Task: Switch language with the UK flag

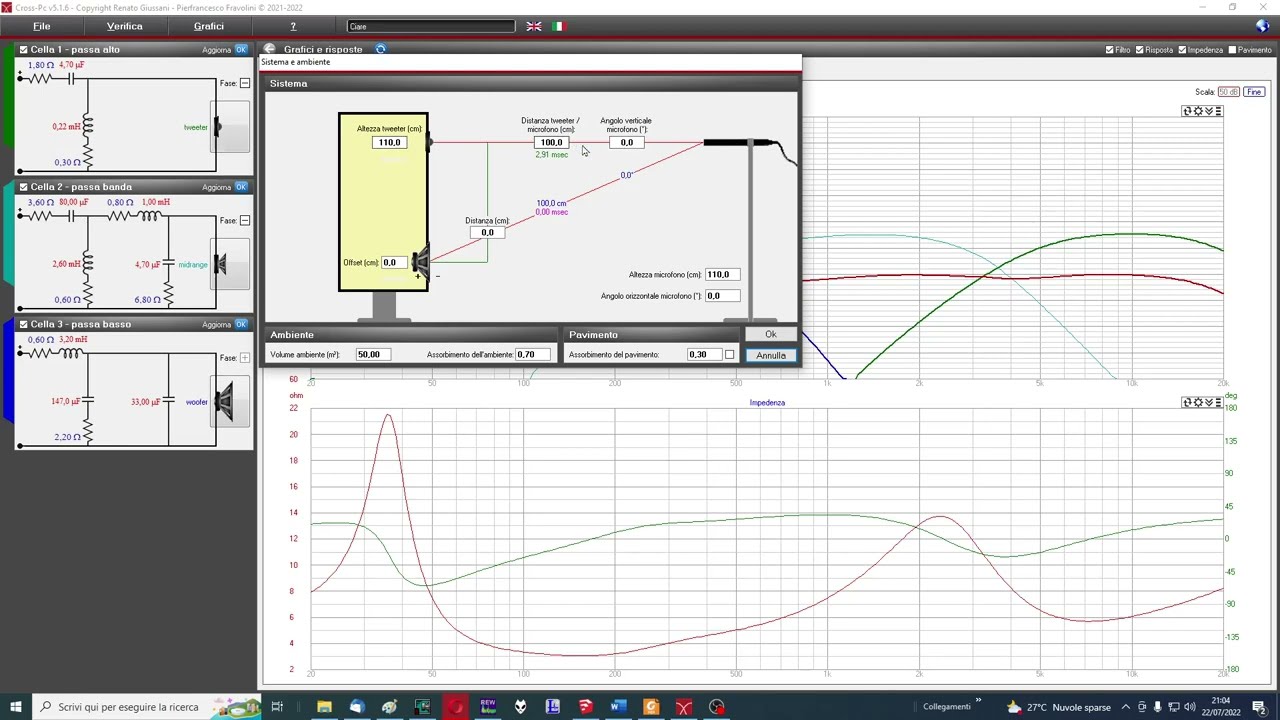Action: (x=534, y=26)
